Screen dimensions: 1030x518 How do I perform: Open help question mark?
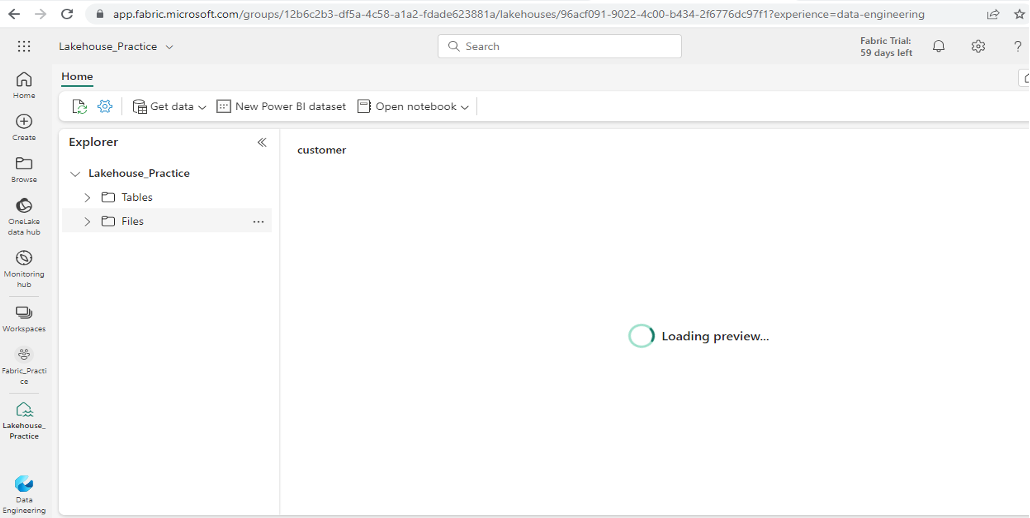(x=1018, y=46)
